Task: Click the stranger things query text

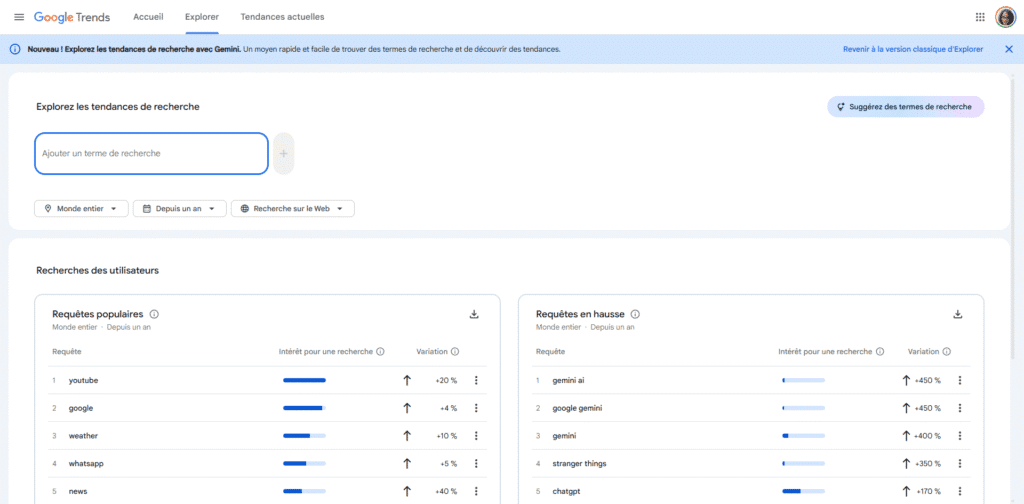Action: point(579,464)
